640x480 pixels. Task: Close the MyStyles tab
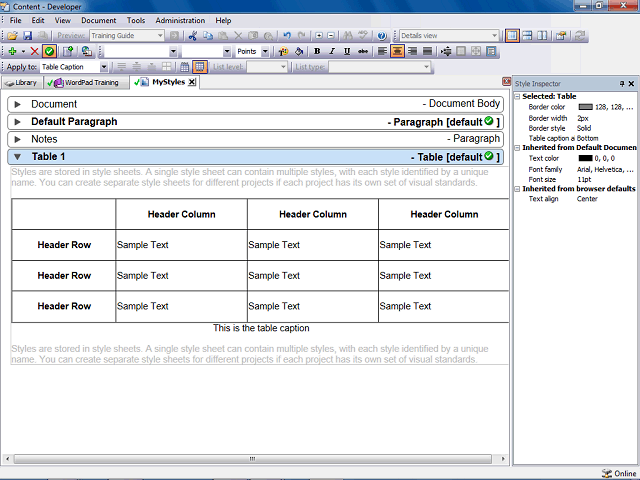[x=191, y=82]
